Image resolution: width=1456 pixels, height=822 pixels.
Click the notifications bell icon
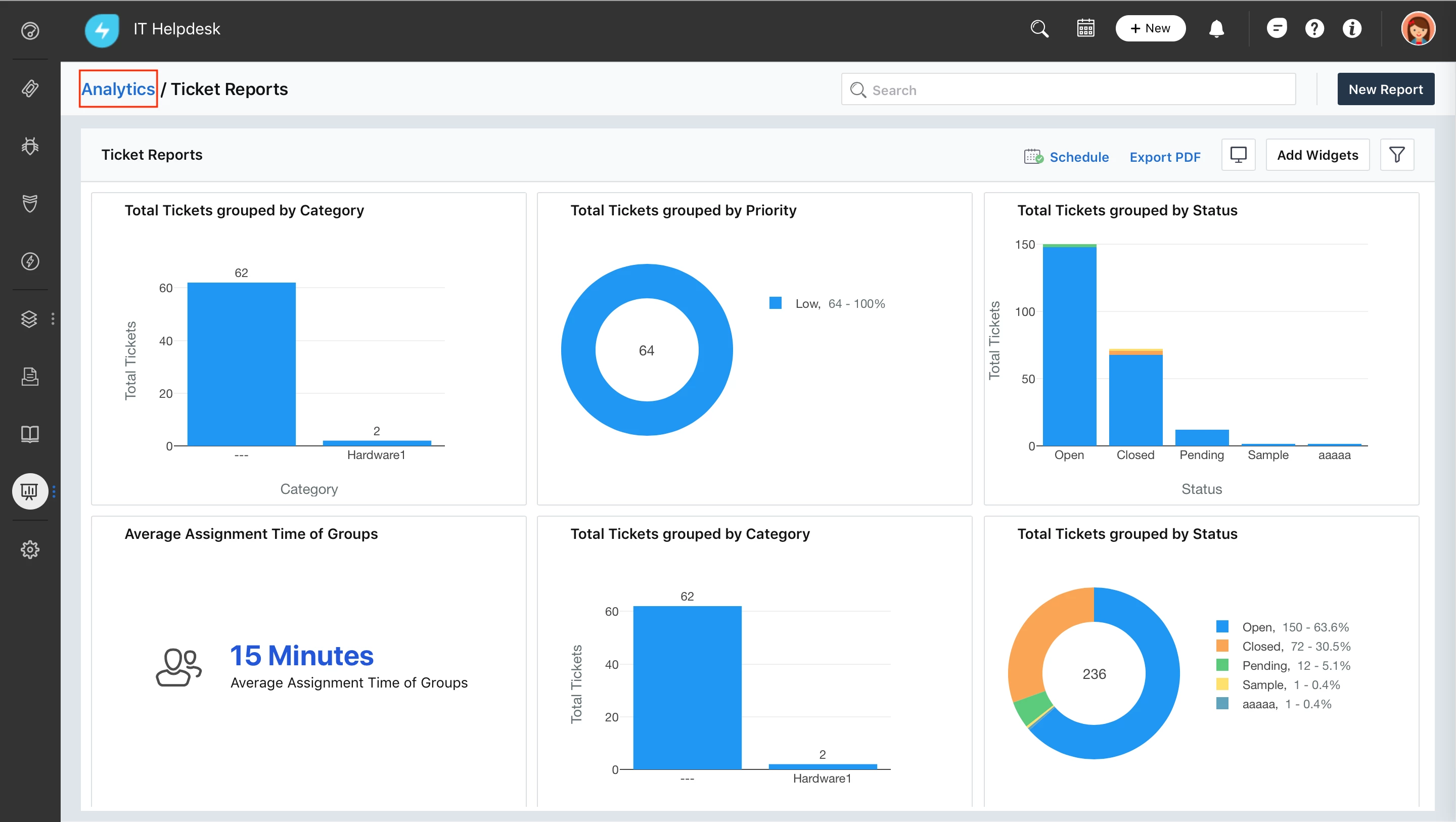(1216, 28)
